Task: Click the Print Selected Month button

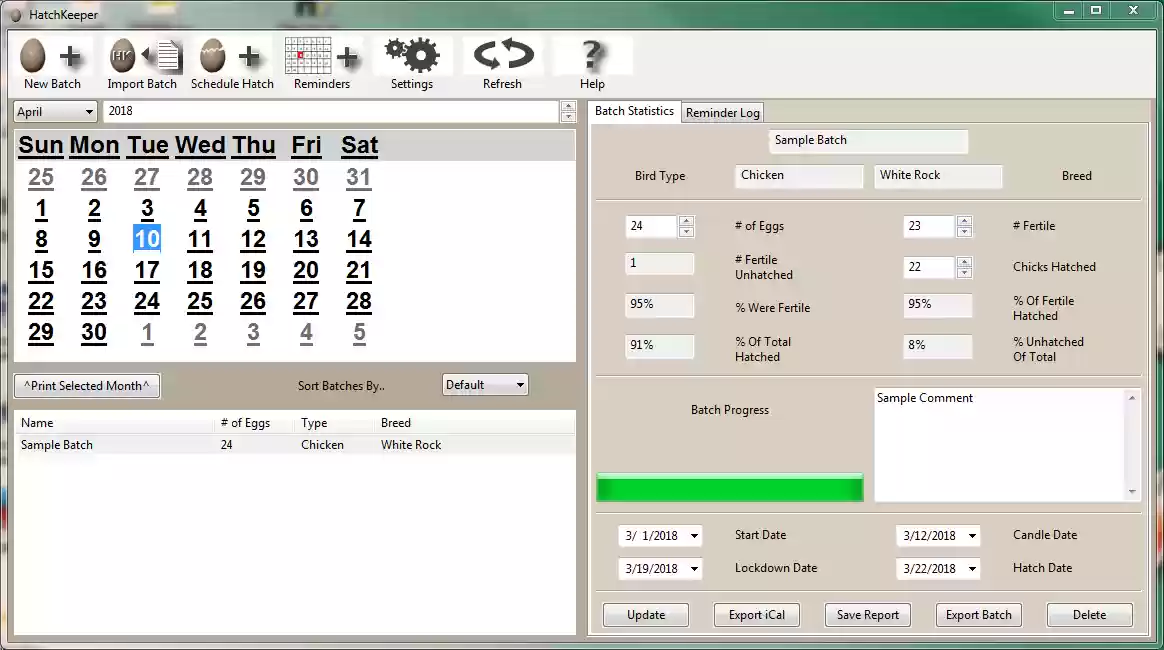Action: tap(86, 385)
